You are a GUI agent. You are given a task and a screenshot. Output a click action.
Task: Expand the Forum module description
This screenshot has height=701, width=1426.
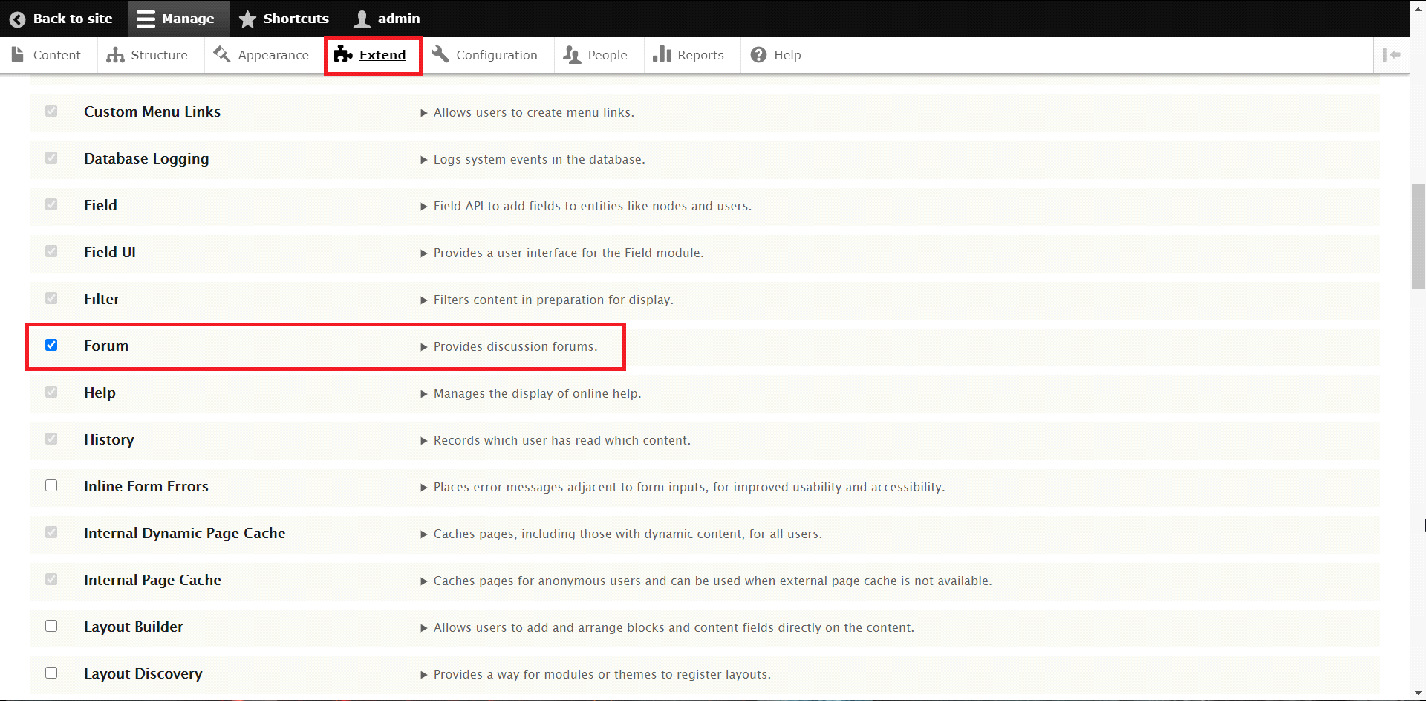pyautogui.click(x=424, y=347)
